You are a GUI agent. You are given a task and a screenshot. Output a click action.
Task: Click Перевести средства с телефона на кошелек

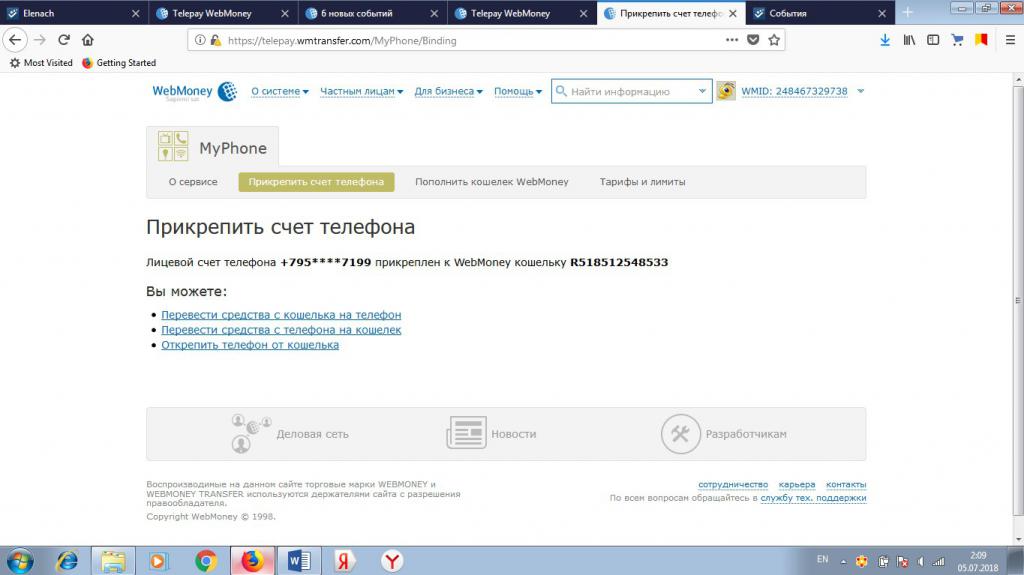click(281, 329)
